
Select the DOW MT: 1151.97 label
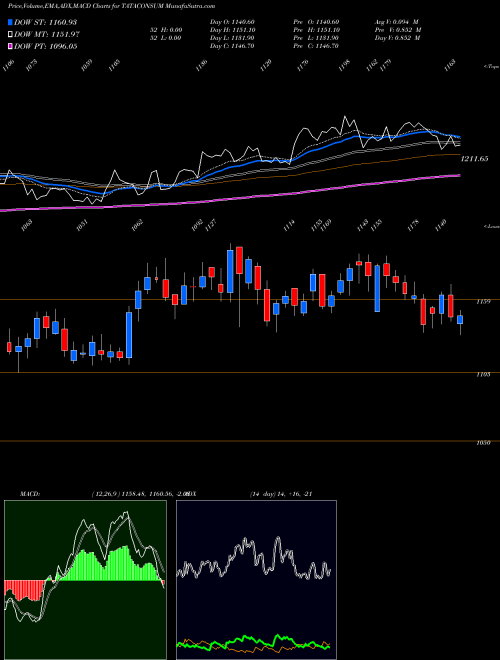coord(47,35)
